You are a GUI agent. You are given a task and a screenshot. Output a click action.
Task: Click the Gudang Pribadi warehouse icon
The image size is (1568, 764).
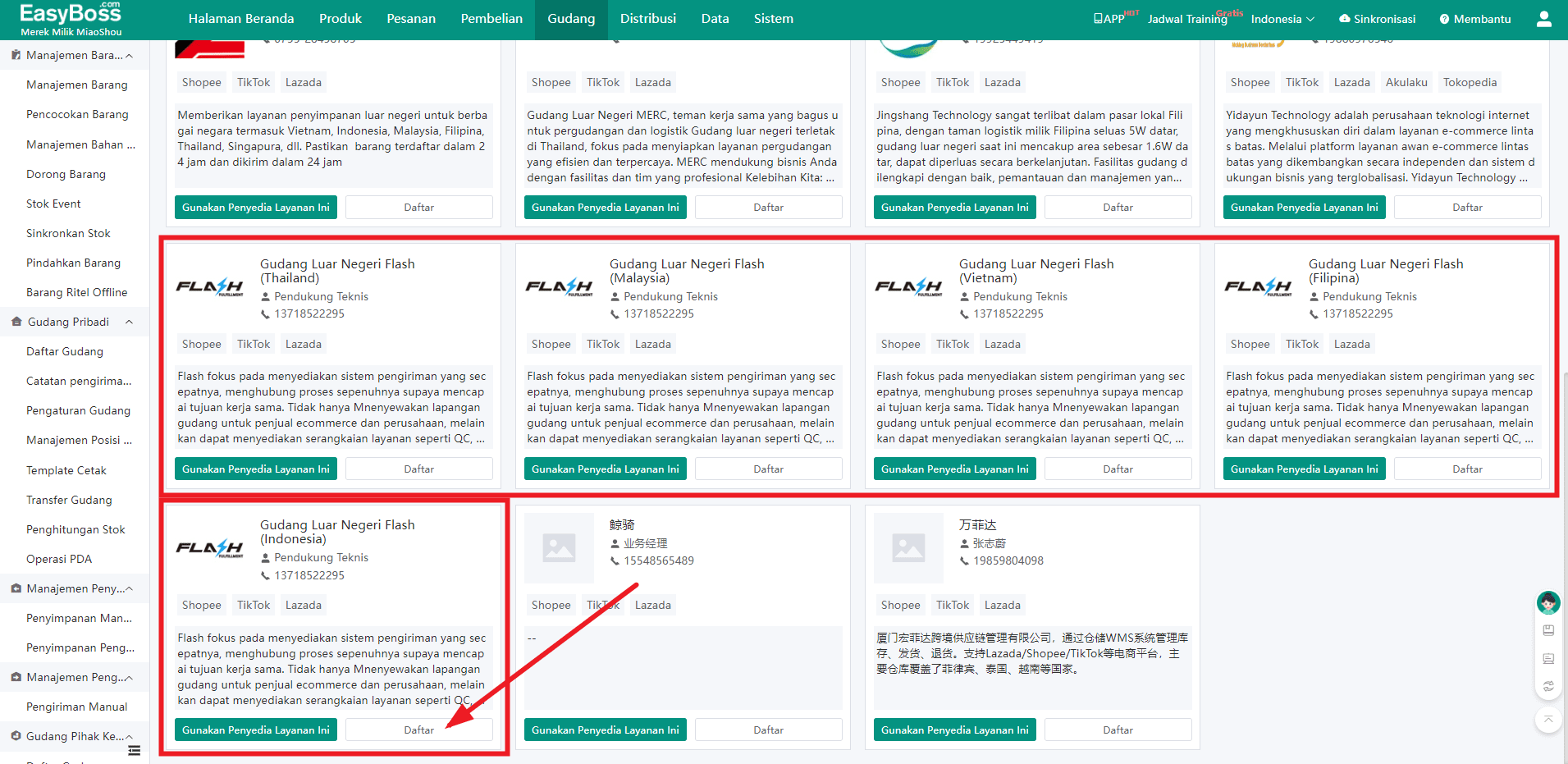(x=16, y=322)
